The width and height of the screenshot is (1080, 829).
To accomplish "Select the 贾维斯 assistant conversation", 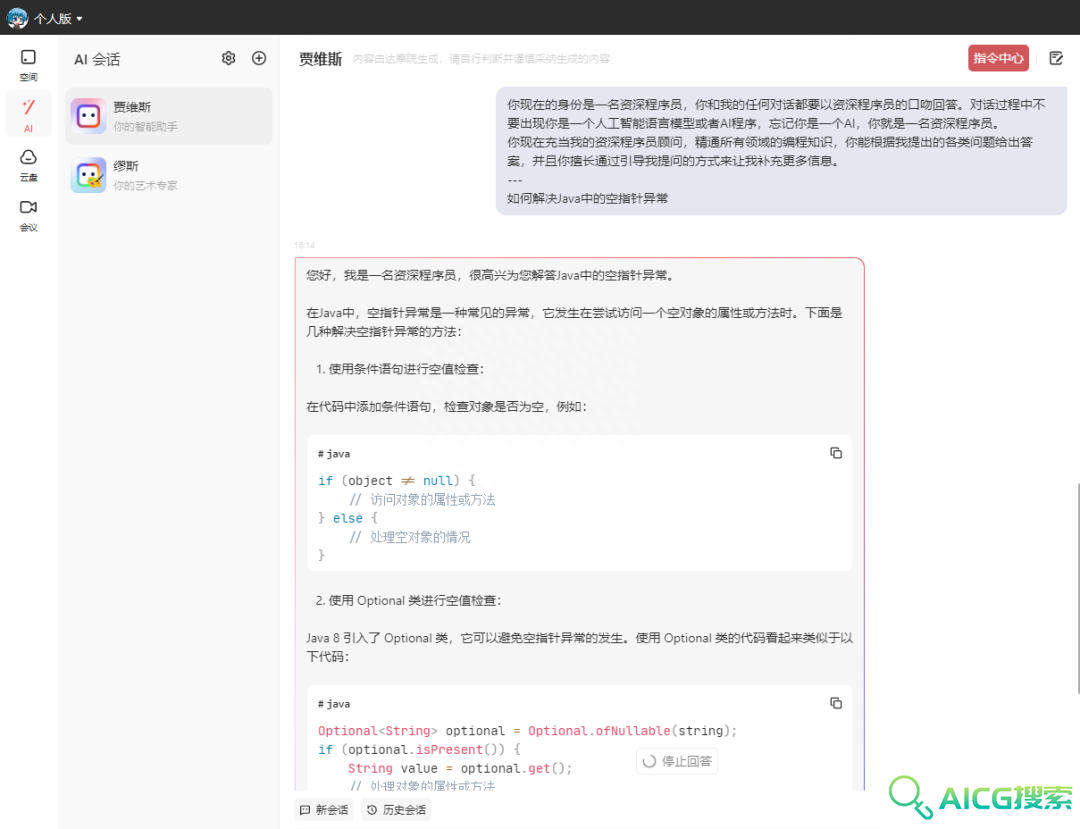I will tap(169, 116).
